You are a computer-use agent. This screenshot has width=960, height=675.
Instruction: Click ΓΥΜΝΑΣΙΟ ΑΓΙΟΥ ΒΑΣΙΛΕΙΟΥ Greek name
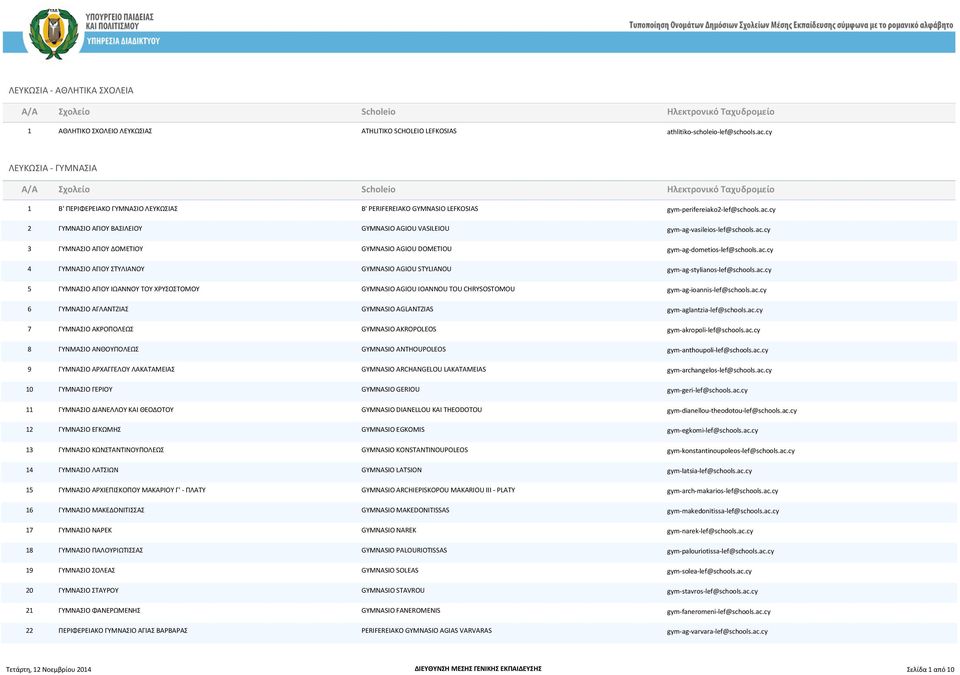[100, 228]
